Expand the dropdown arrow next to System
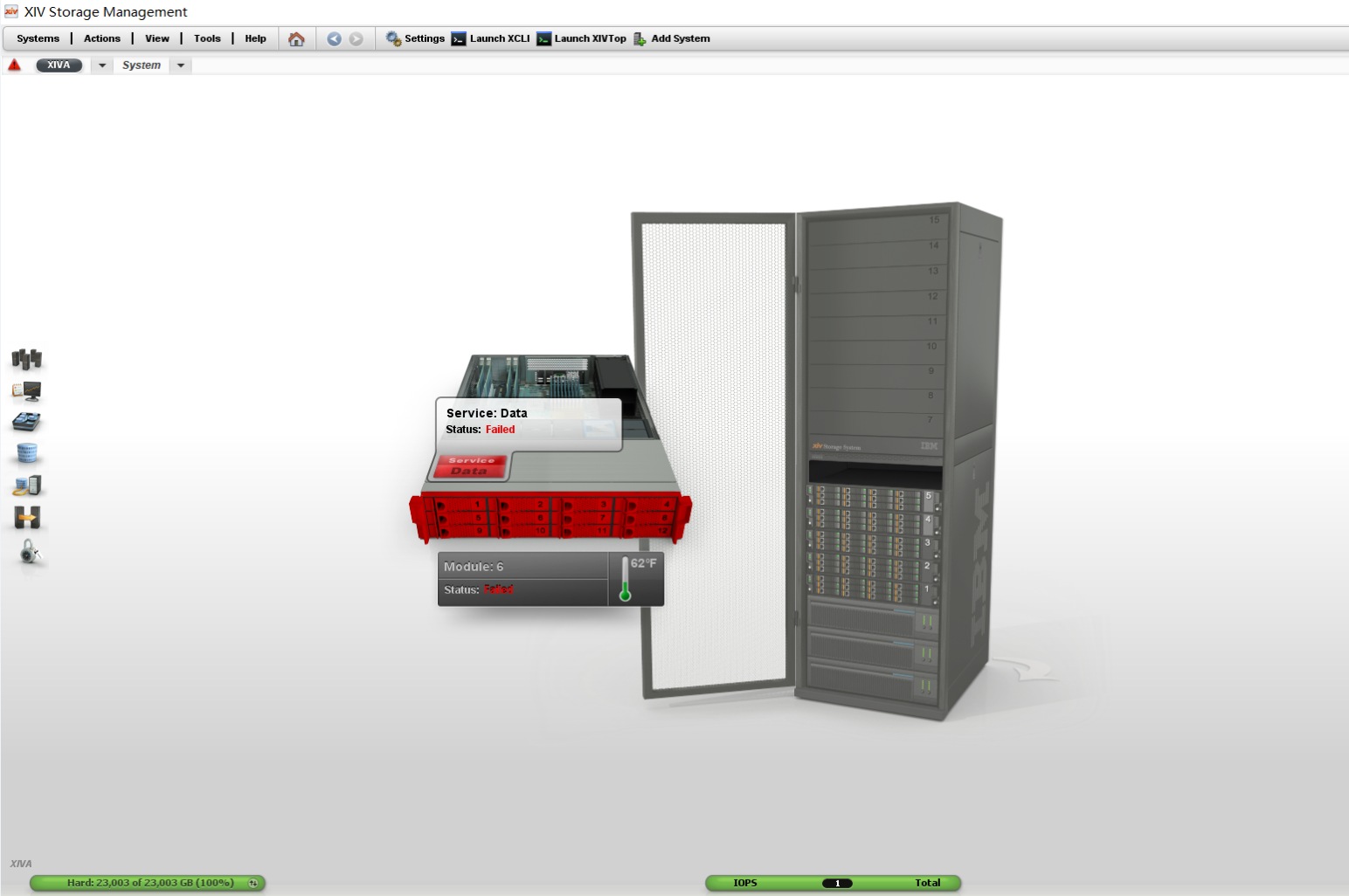 181,65
